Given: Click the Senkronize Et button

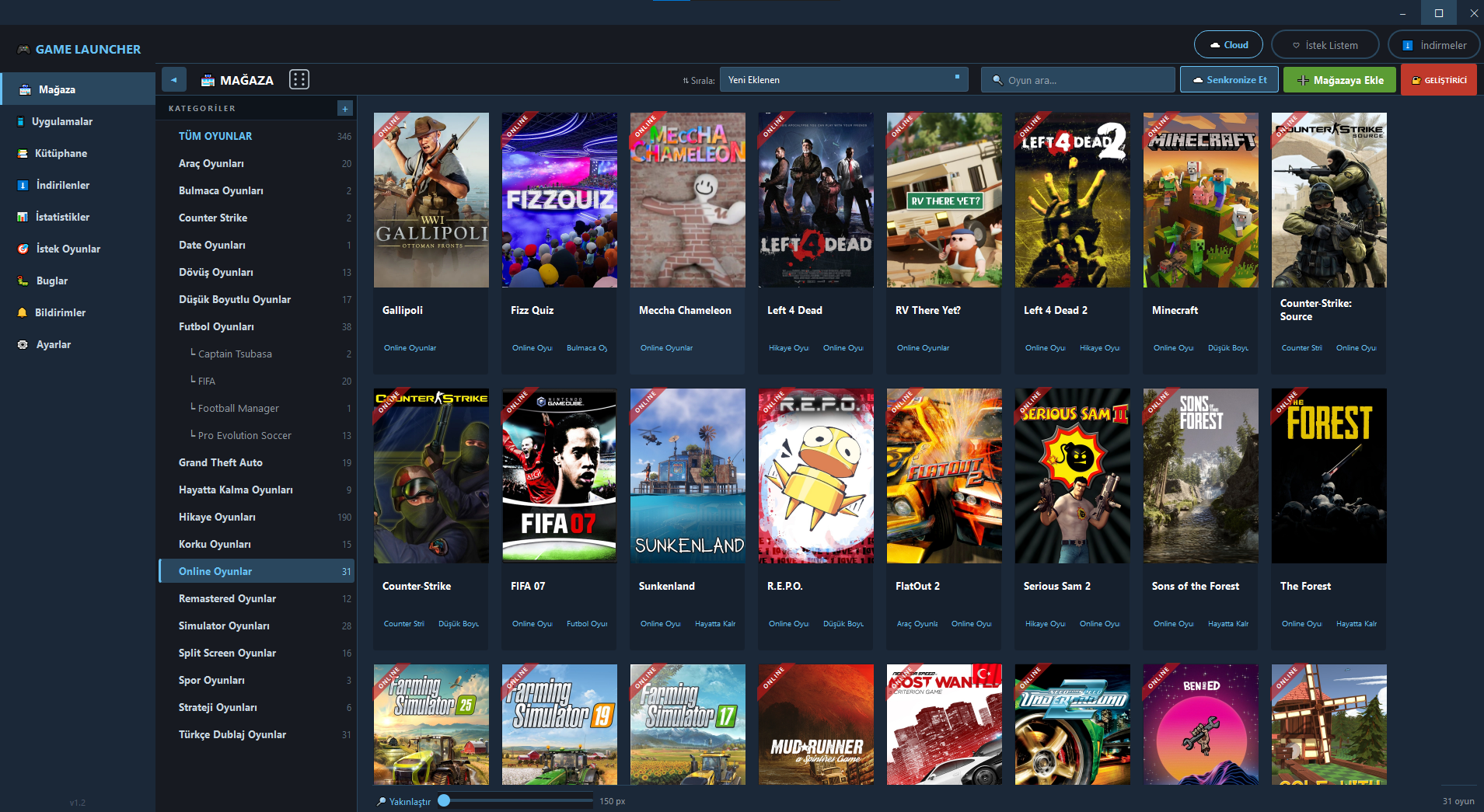Looking at the screenshot, I should [x=1229, y=79].
